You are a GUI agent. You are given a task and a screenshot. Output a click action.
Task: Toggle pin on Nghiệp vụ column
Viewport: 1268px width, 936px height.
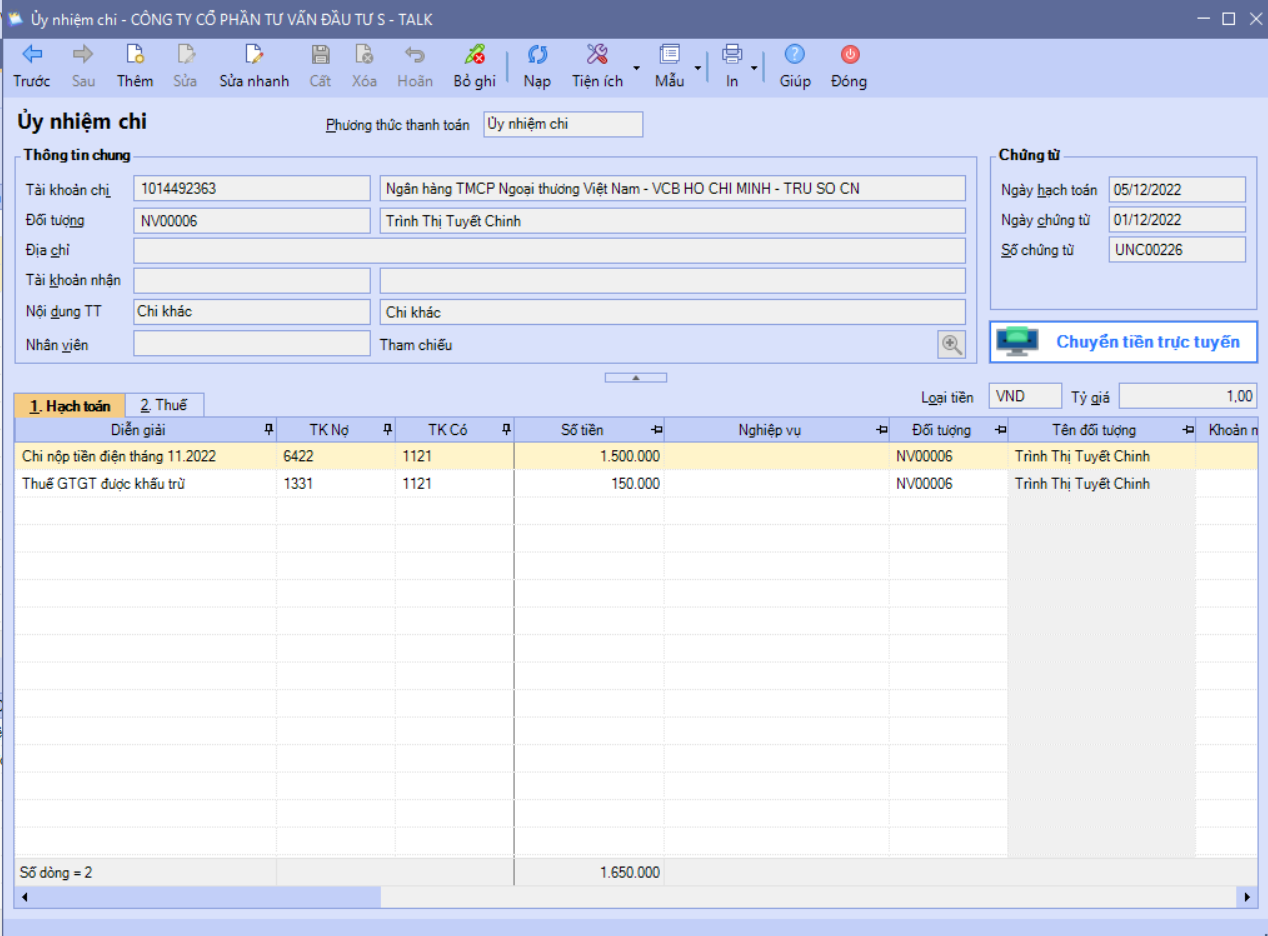(881, 430)
